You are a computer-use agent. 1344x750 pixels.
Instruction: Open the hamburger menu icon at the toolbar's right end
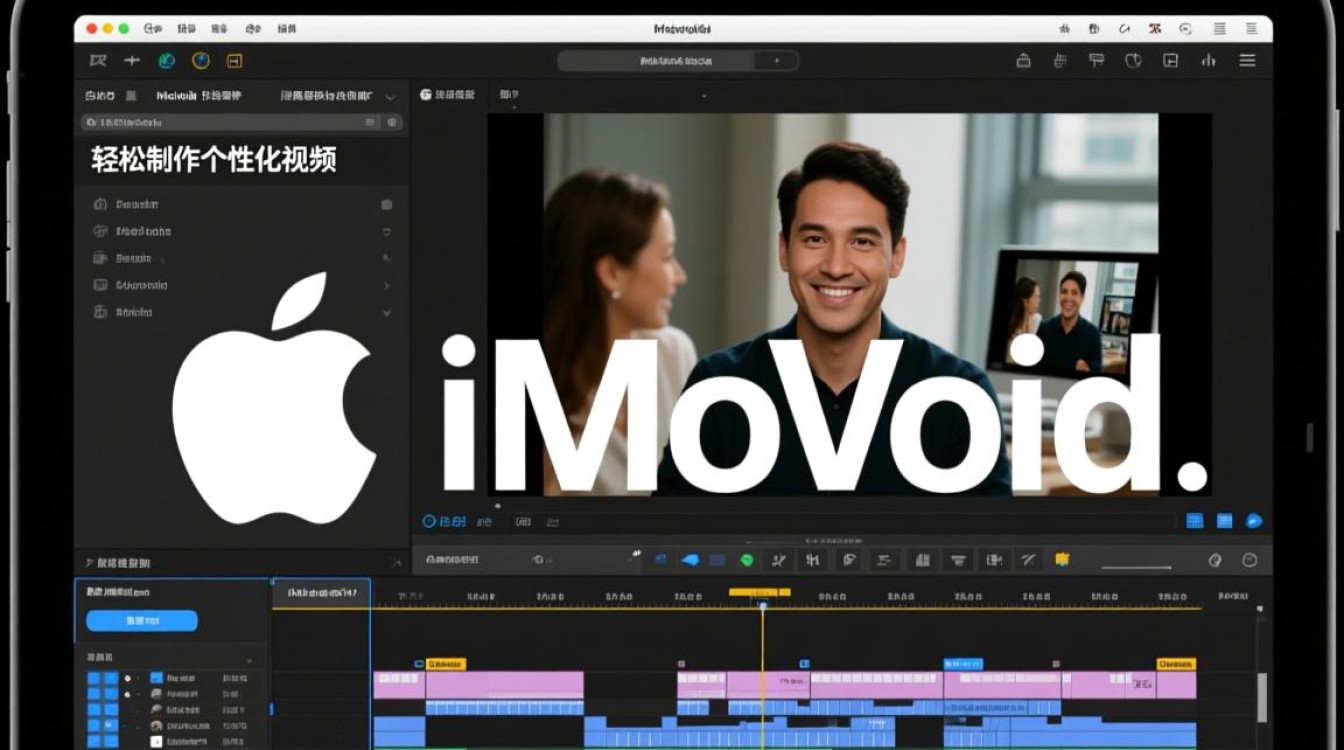(1247, 61)
